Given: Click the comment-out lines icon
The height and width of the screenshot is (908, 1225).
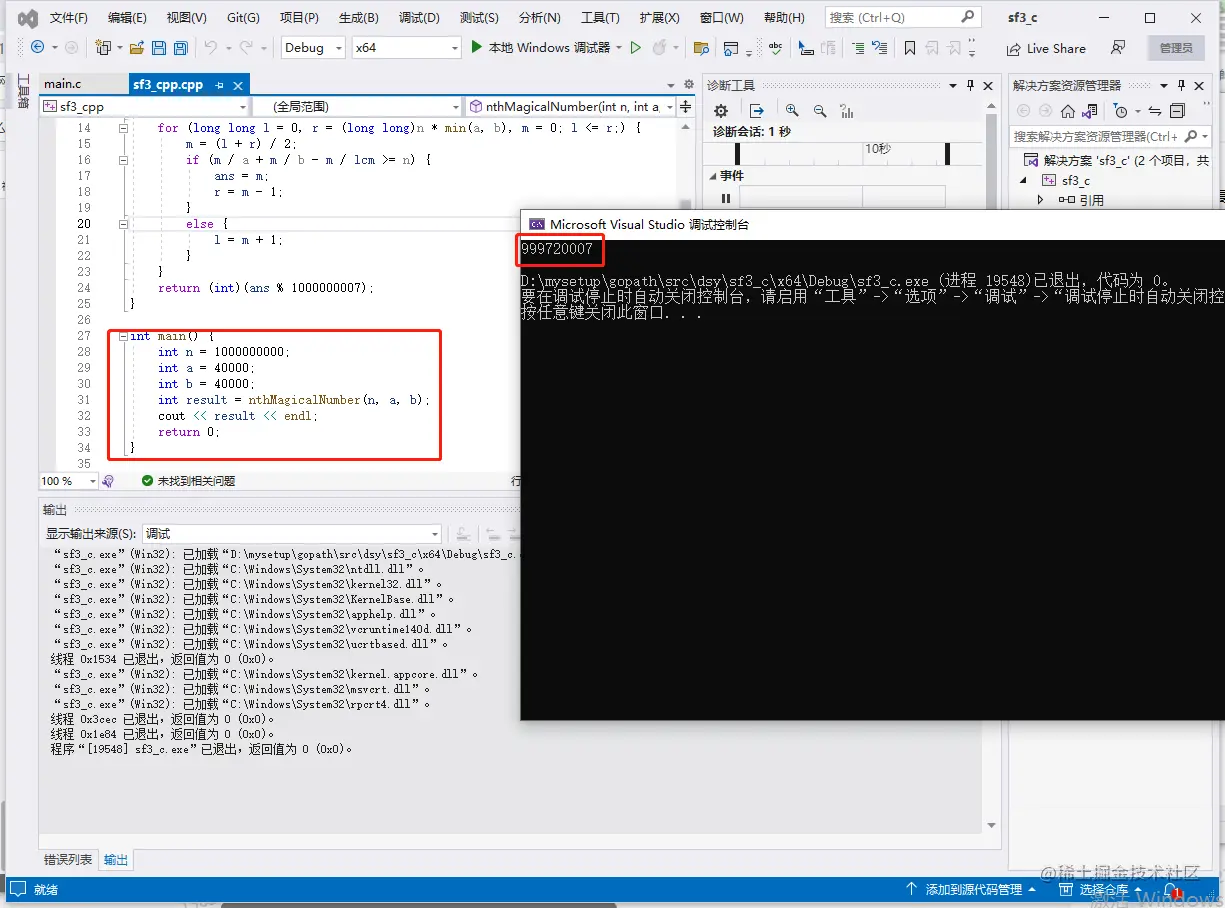Looking at the screenshot, I should 858,48.
